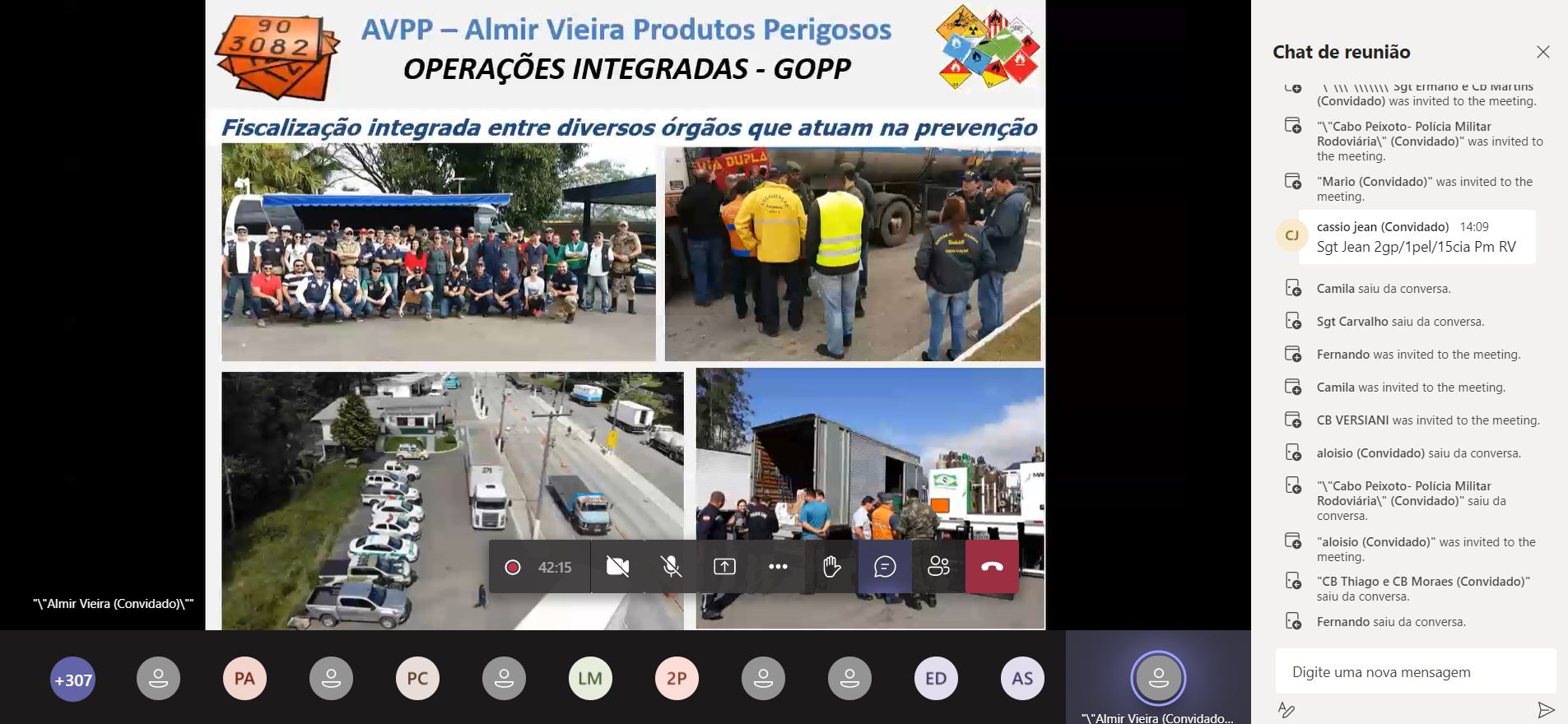Open the share screen tray
Viewport: 1568px width, 724px height.
point(724,567)
